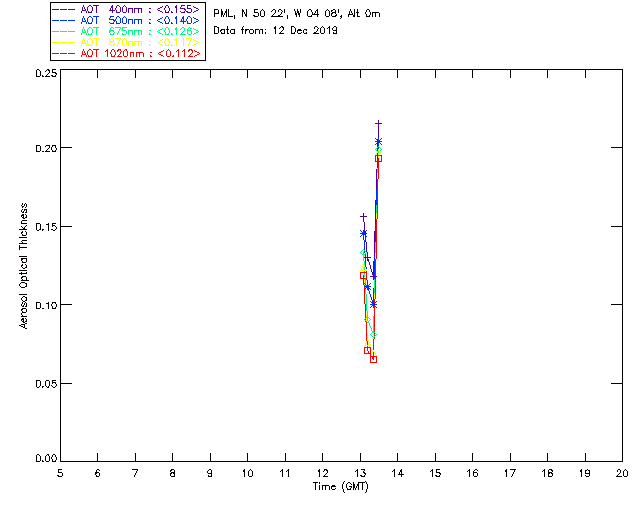The image size is (640, 512).
Task: Click the x-axis tick label 20
Action: coord(622,473)
